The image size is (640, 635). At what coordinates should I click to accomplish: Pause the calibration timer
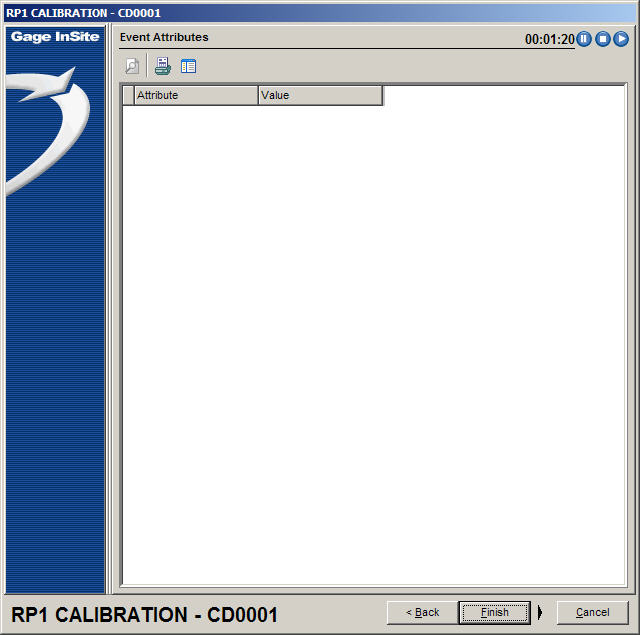click(x=584, y=39)
